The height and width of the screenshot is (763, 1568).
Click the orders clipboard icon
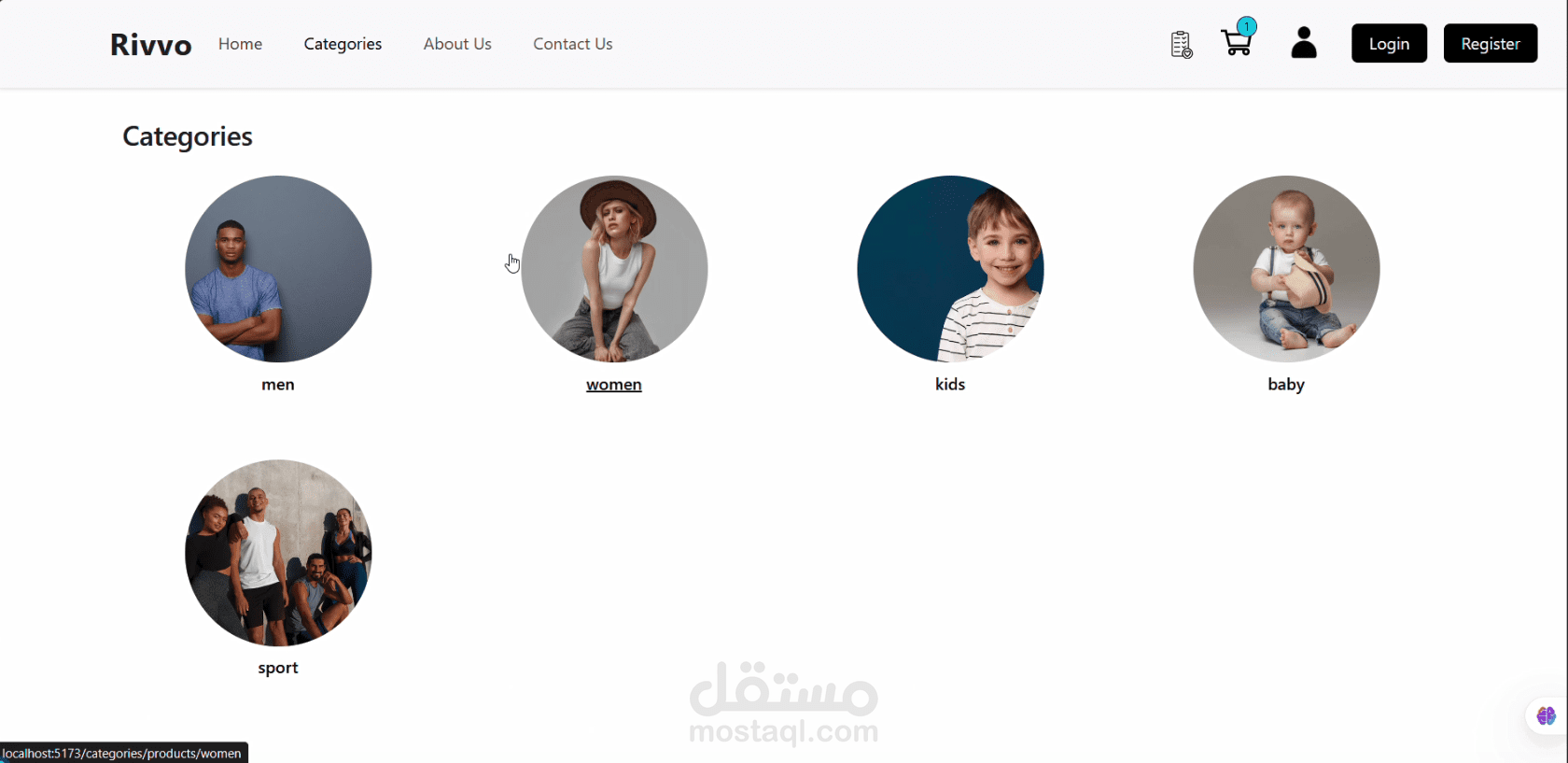click(1182, 44)
